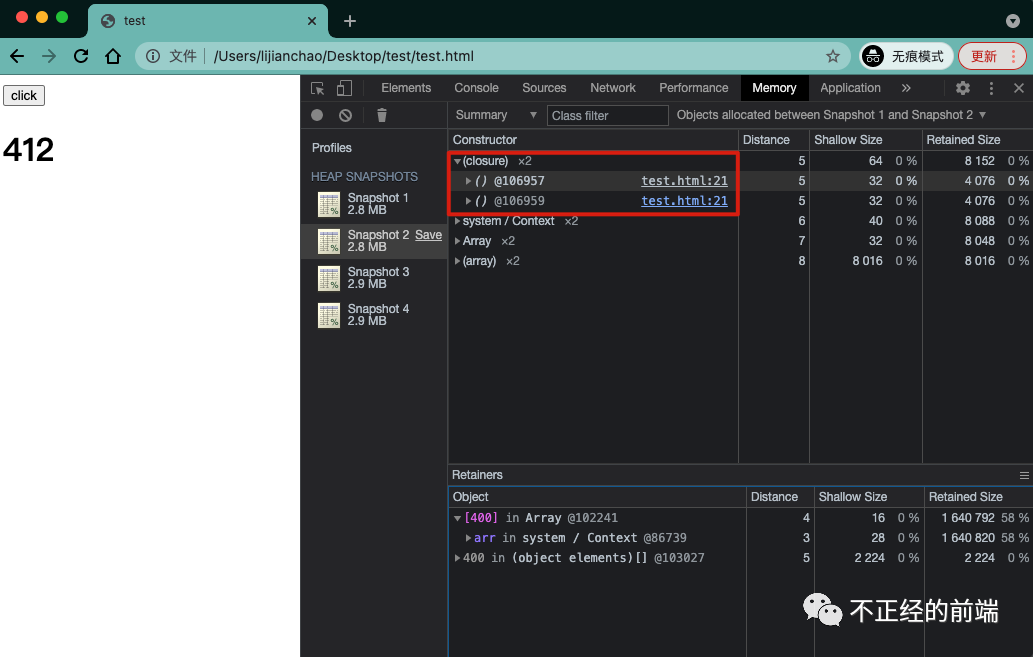Switch to the Console tab

point(476,88)
